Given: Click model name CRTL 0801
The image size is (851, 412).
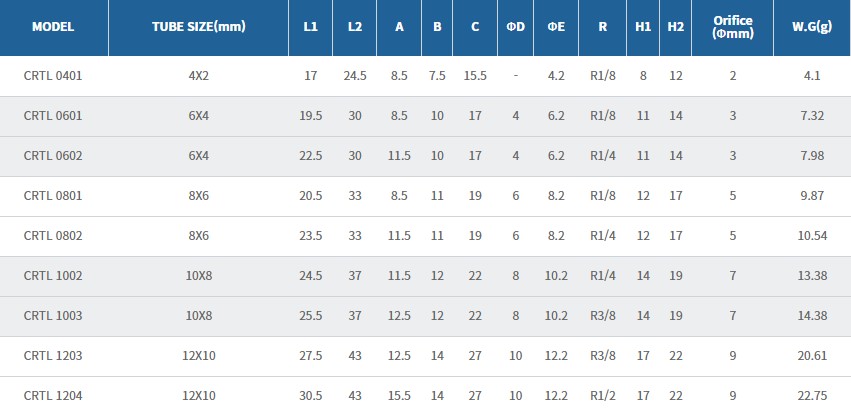Looking at the screenshot, I should 53,195.
